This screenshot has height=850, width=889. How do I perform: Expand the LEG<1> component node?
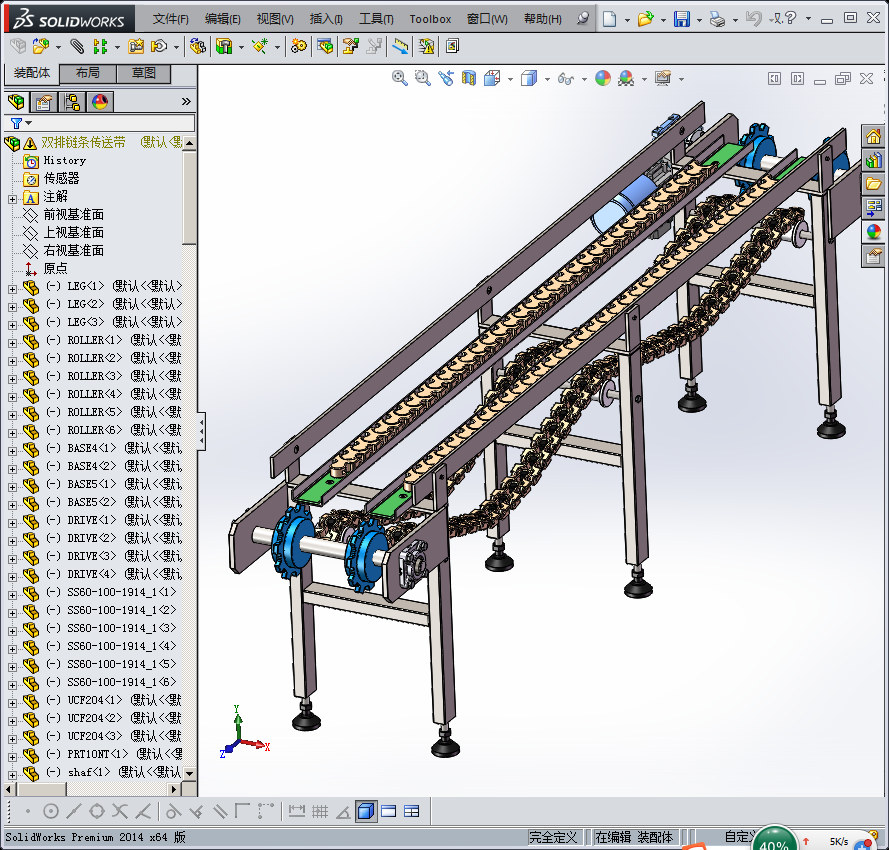click(12, 289)
